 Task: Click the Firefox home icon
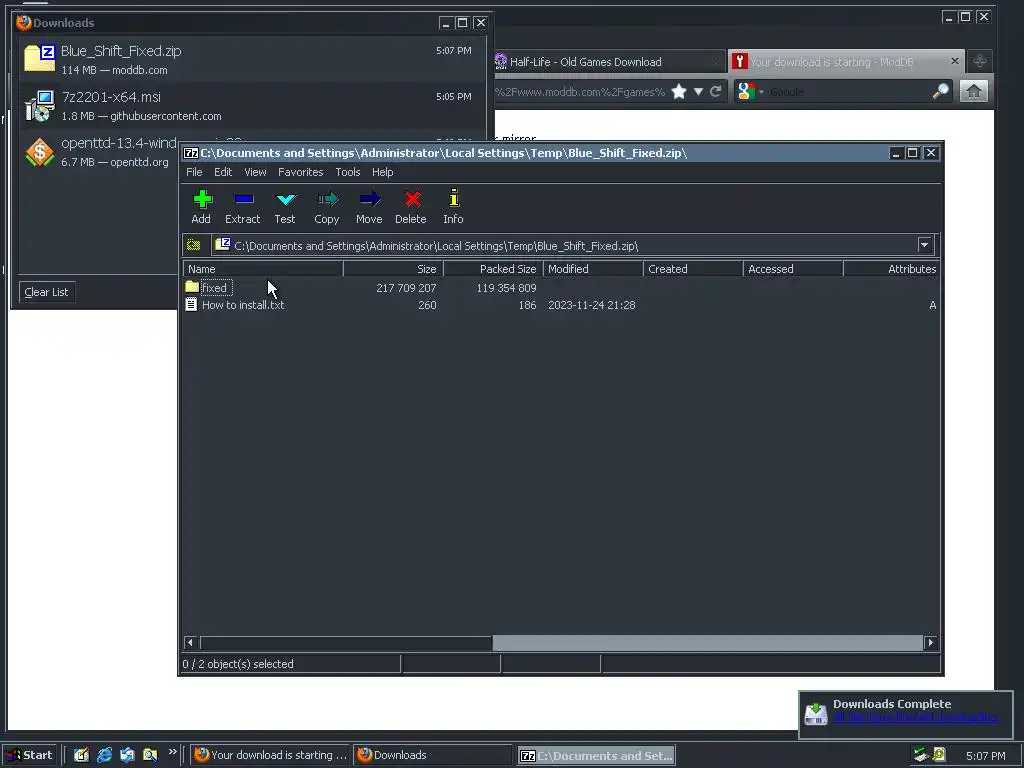click(x=973, y=91)
